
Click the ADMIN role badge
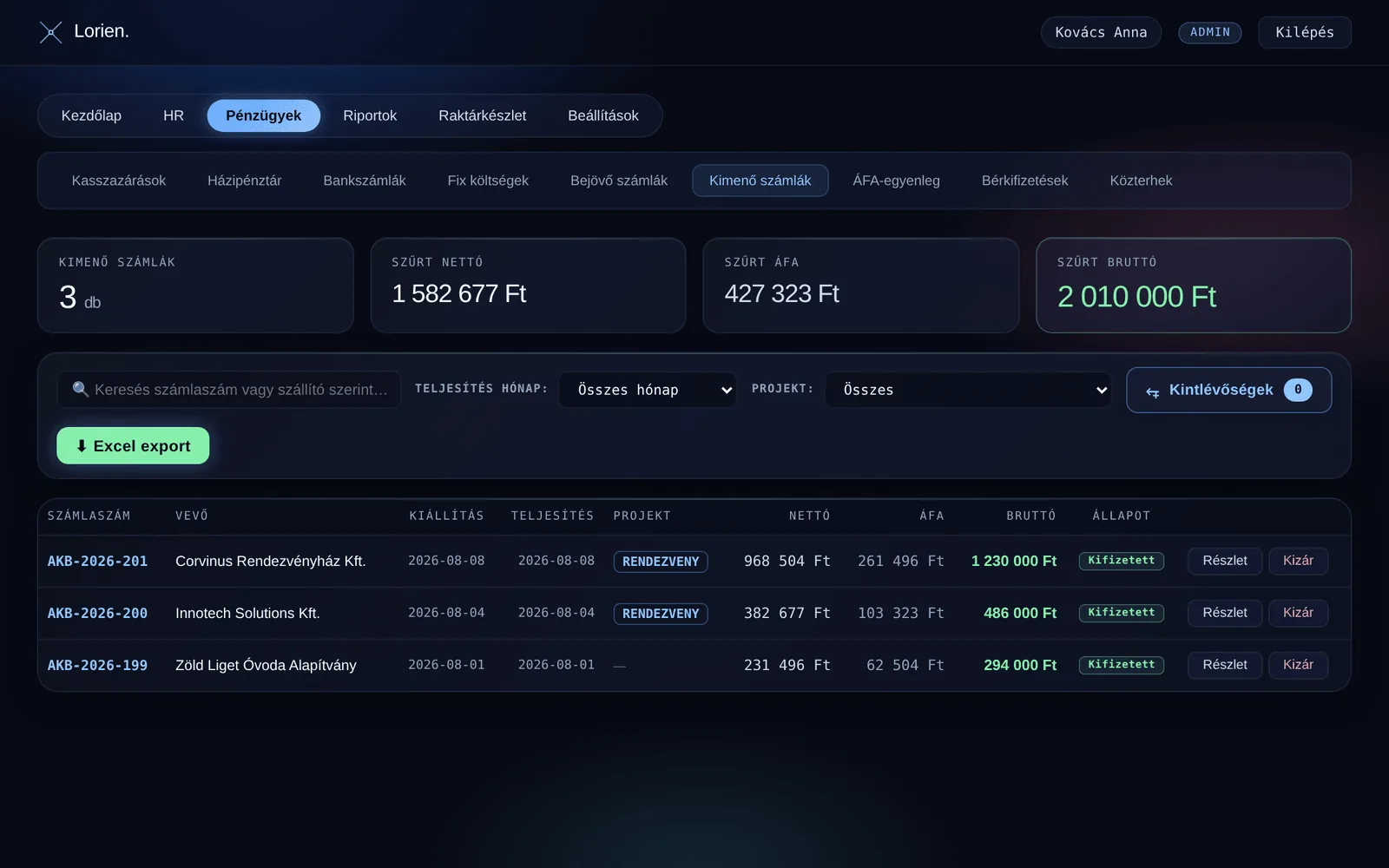(x=1210, y=32)
